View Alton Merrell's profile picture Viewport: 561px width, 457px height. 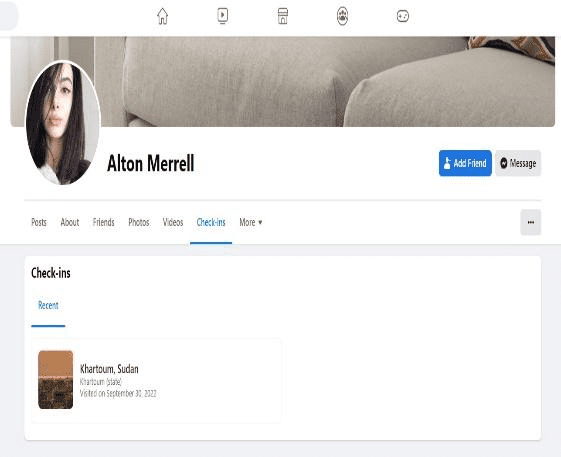click(x=63, y=123)
